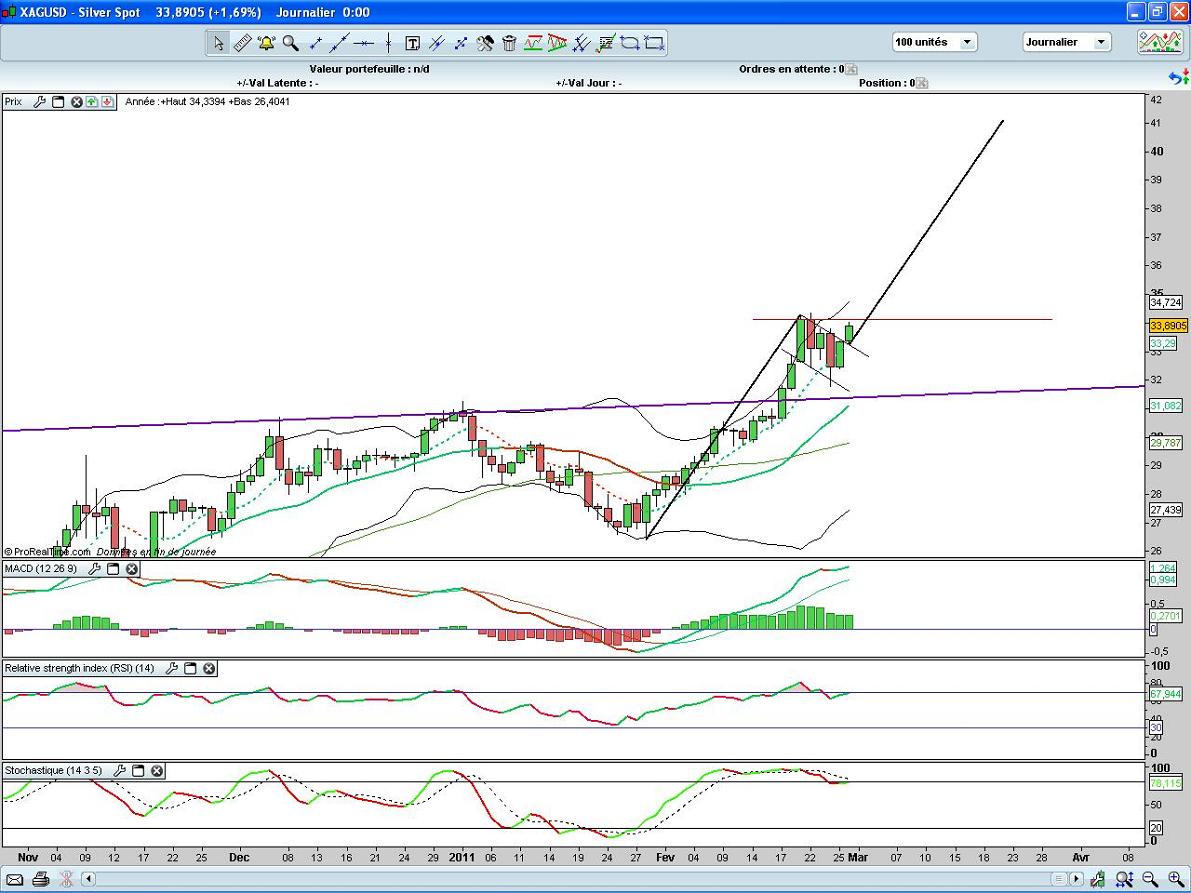Click the Année Haut Bas info text
The image size is (1191, 893).
207,102
